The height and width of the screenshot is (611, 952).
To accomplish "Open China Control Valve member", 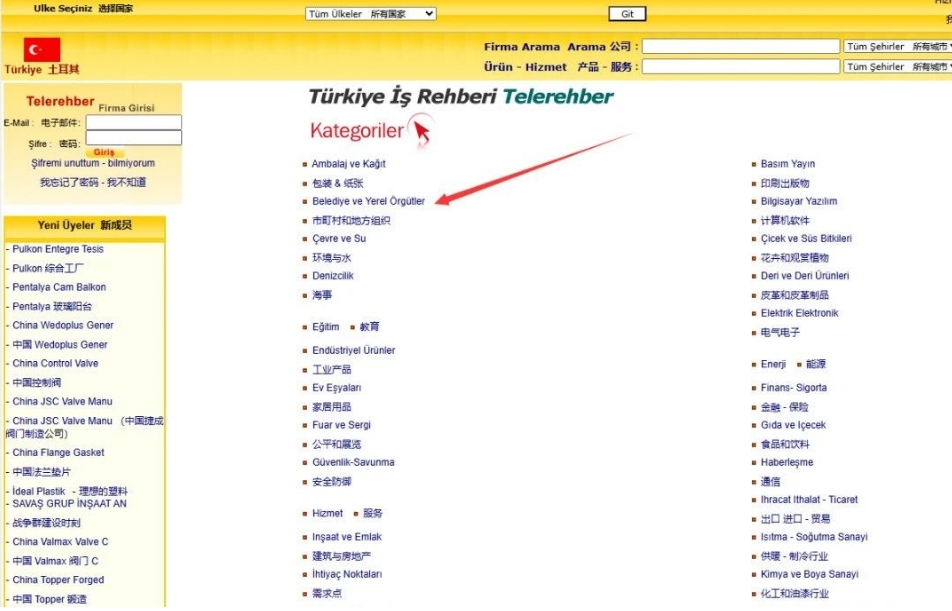I will point(55,363).
